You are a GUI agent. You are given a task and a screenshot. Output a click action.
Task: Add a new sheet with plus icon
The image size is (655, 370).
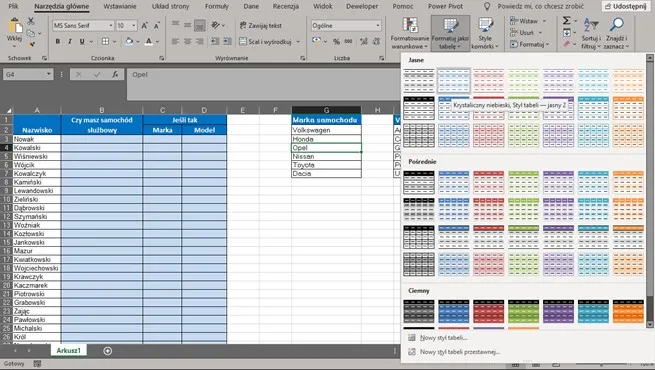[107, 351]
